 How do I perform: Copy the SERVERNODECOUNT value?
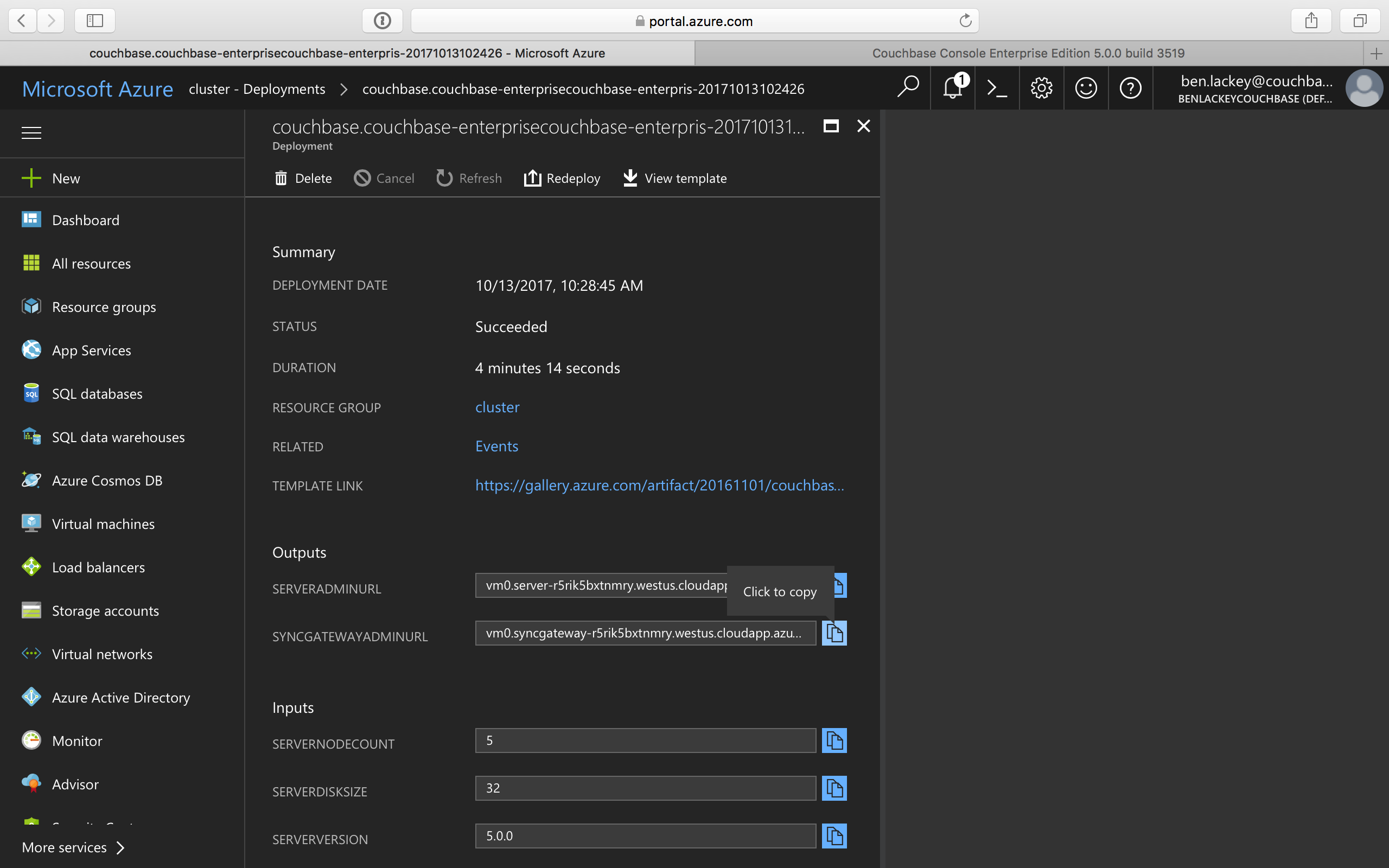pos(834,741)
